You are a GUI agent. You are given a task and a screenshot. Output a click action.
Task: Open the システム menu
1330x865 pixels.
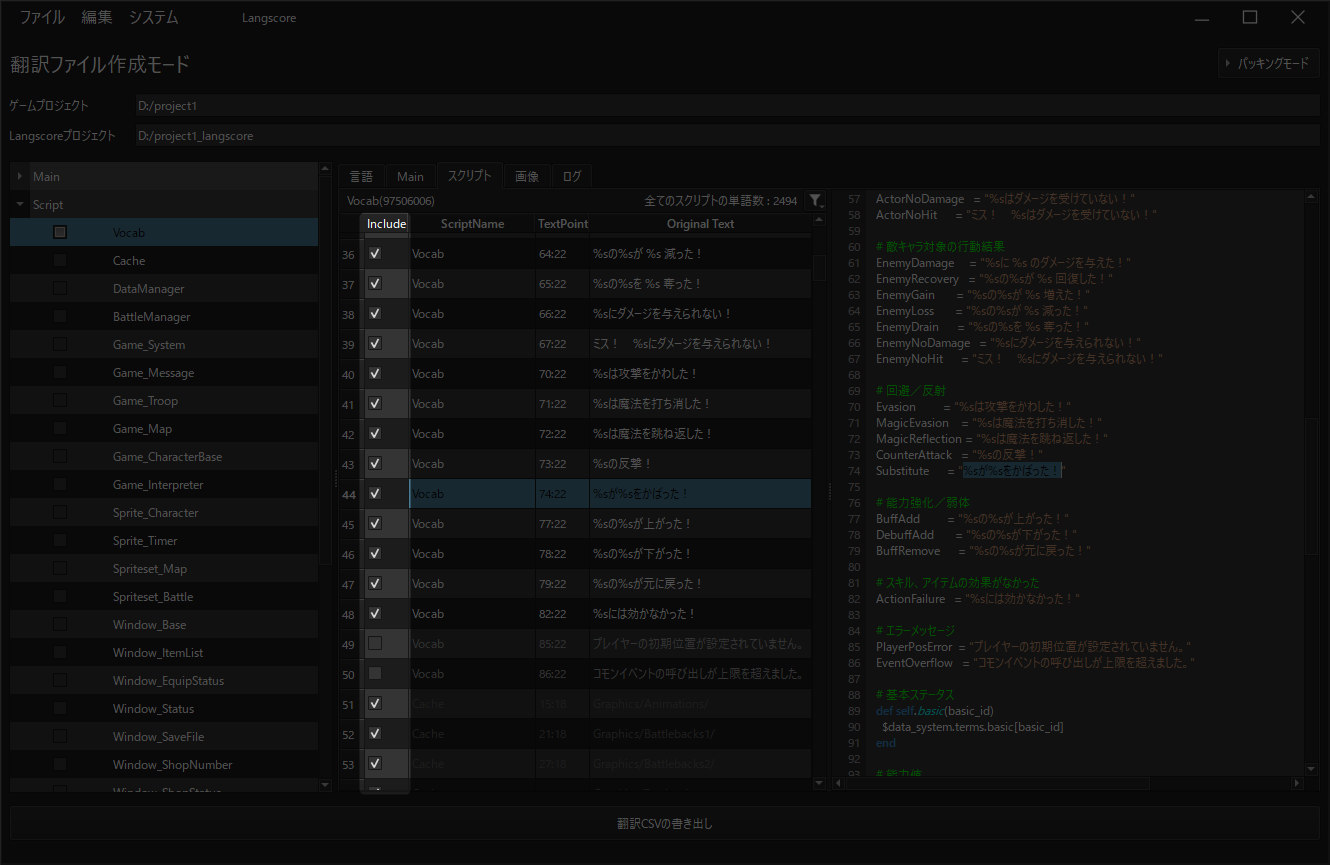click(154, 17)
